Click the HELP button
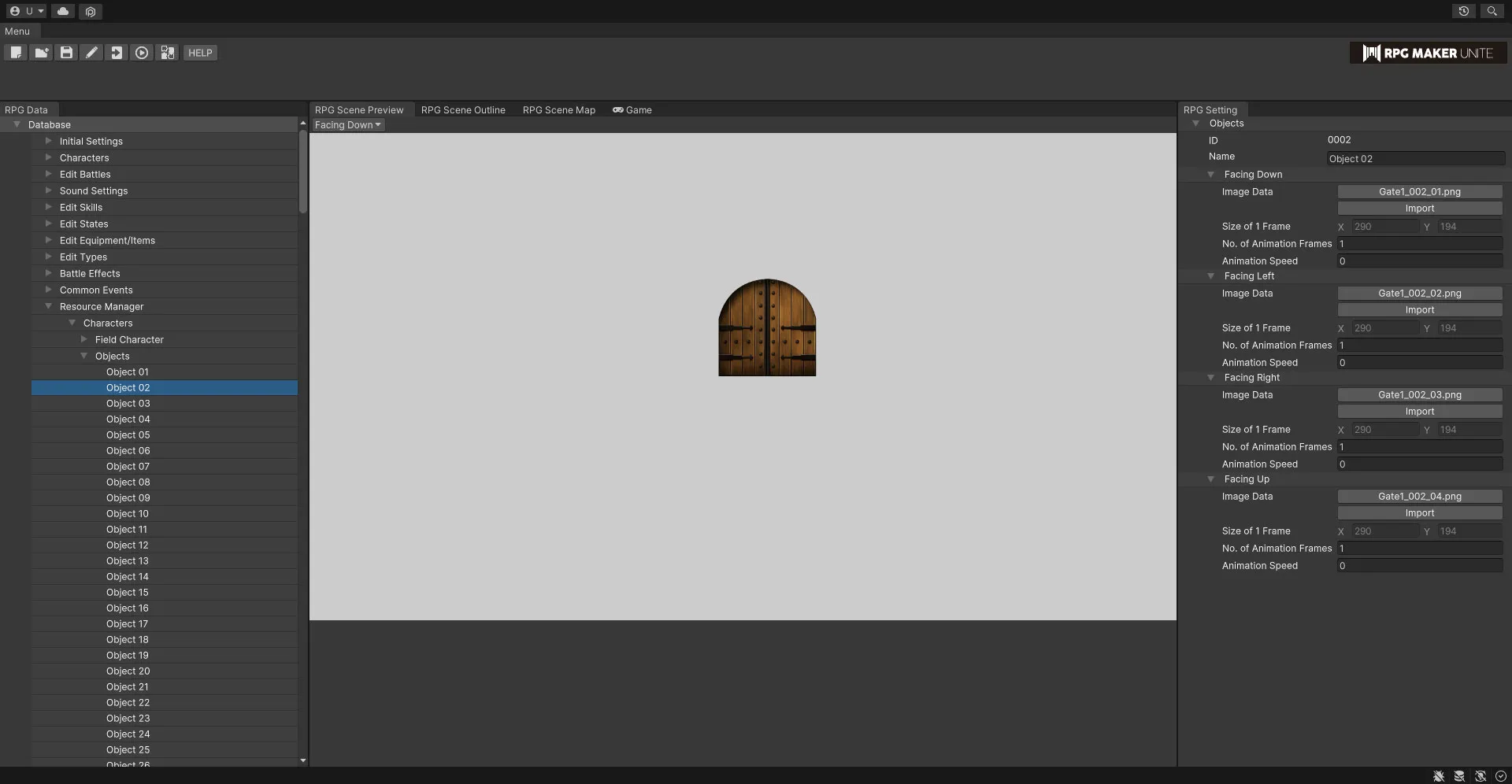Screen dimensions: 1512x784 (x=200, y=53)
